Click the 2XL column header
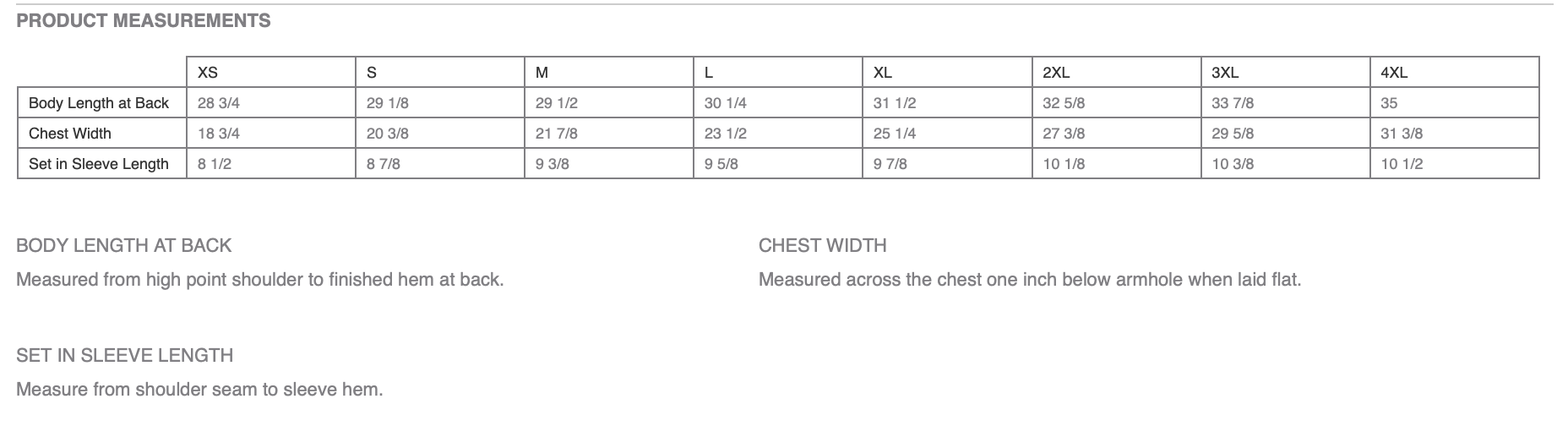 pyautogui.click(x=1056, y=73)
